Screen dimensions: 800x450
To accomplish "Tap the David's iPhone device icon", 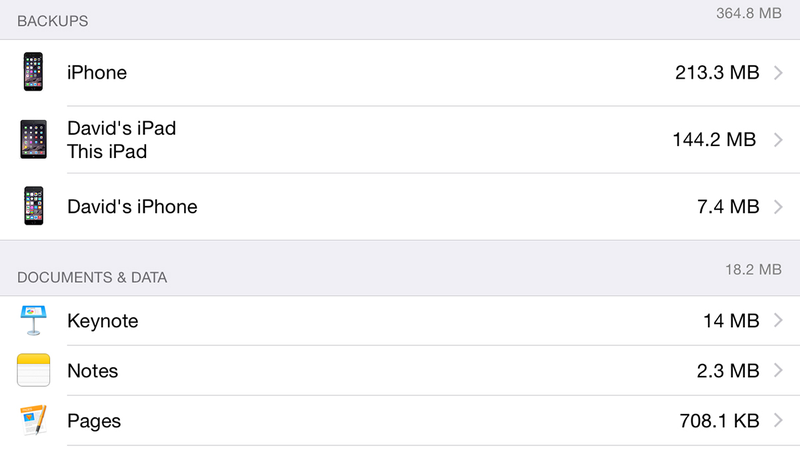I will [x=33, y=206].
